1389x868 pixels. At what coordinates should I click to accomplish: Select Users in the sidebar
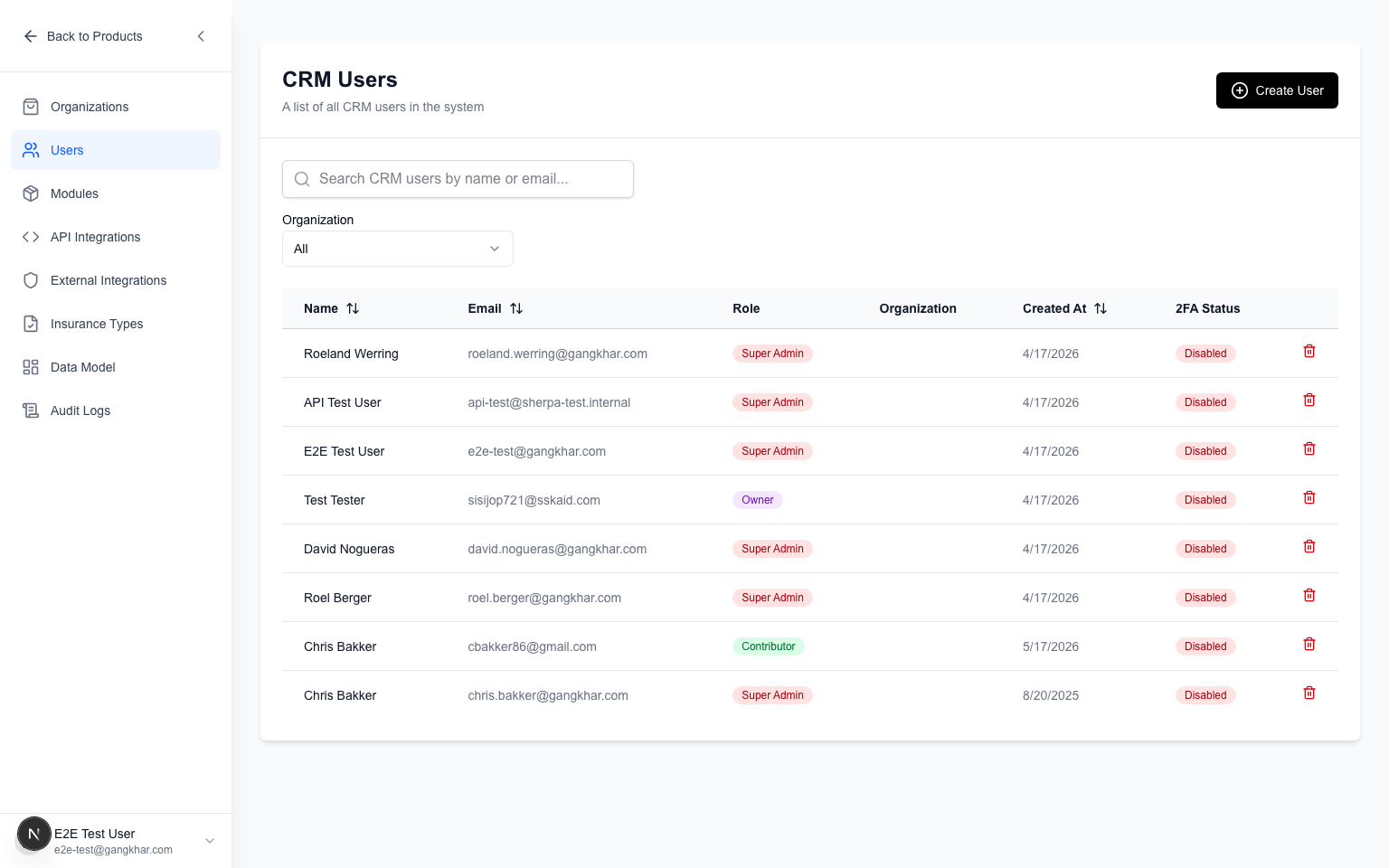[x=116, y=150]
